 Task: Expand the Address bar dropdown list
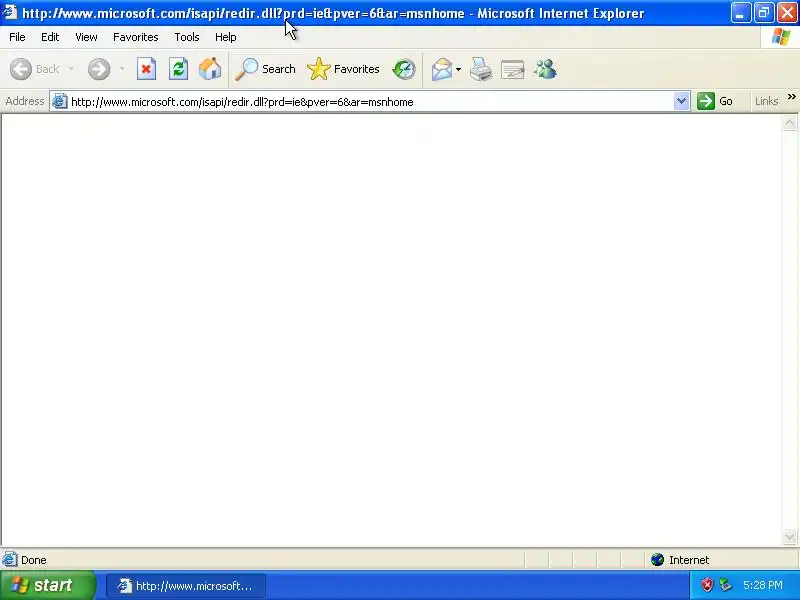tap(681, 101)
